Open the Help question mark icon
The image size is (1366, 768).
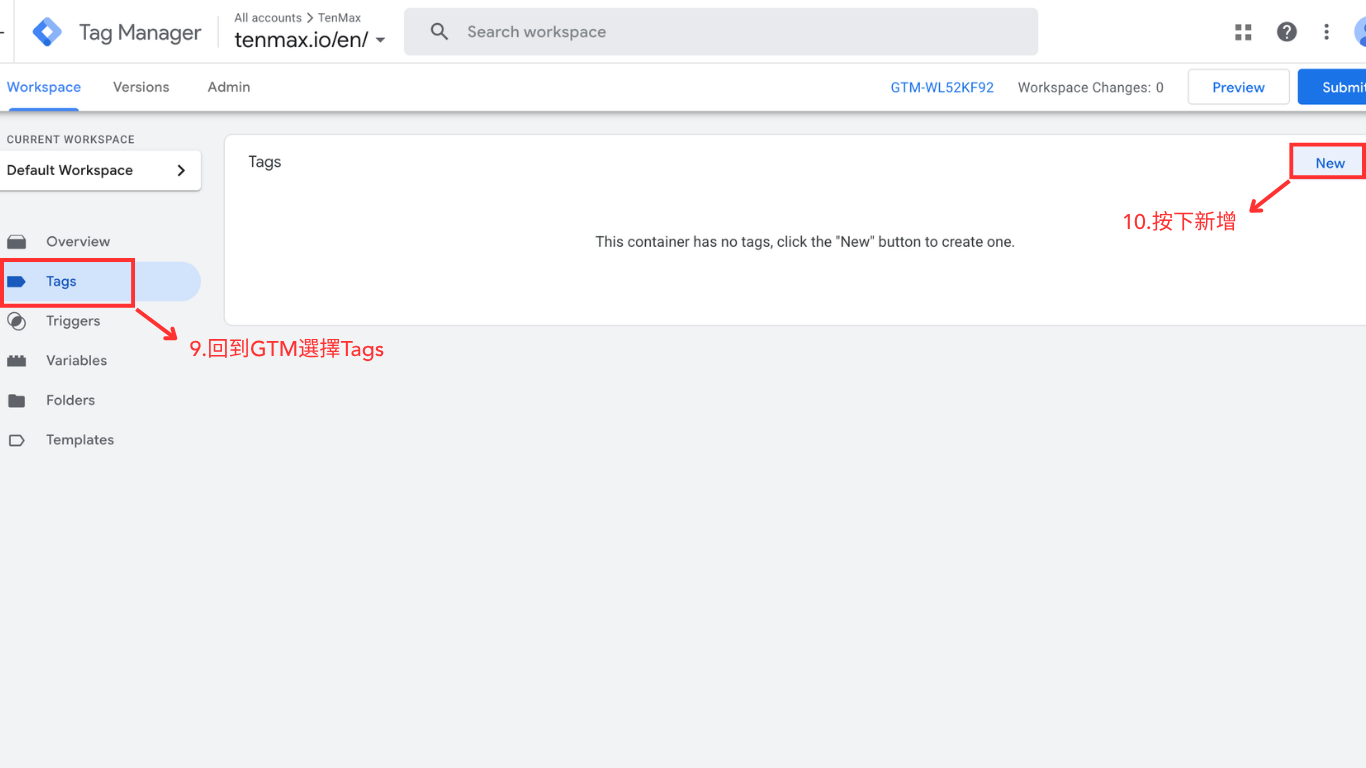pos(1287,32)
